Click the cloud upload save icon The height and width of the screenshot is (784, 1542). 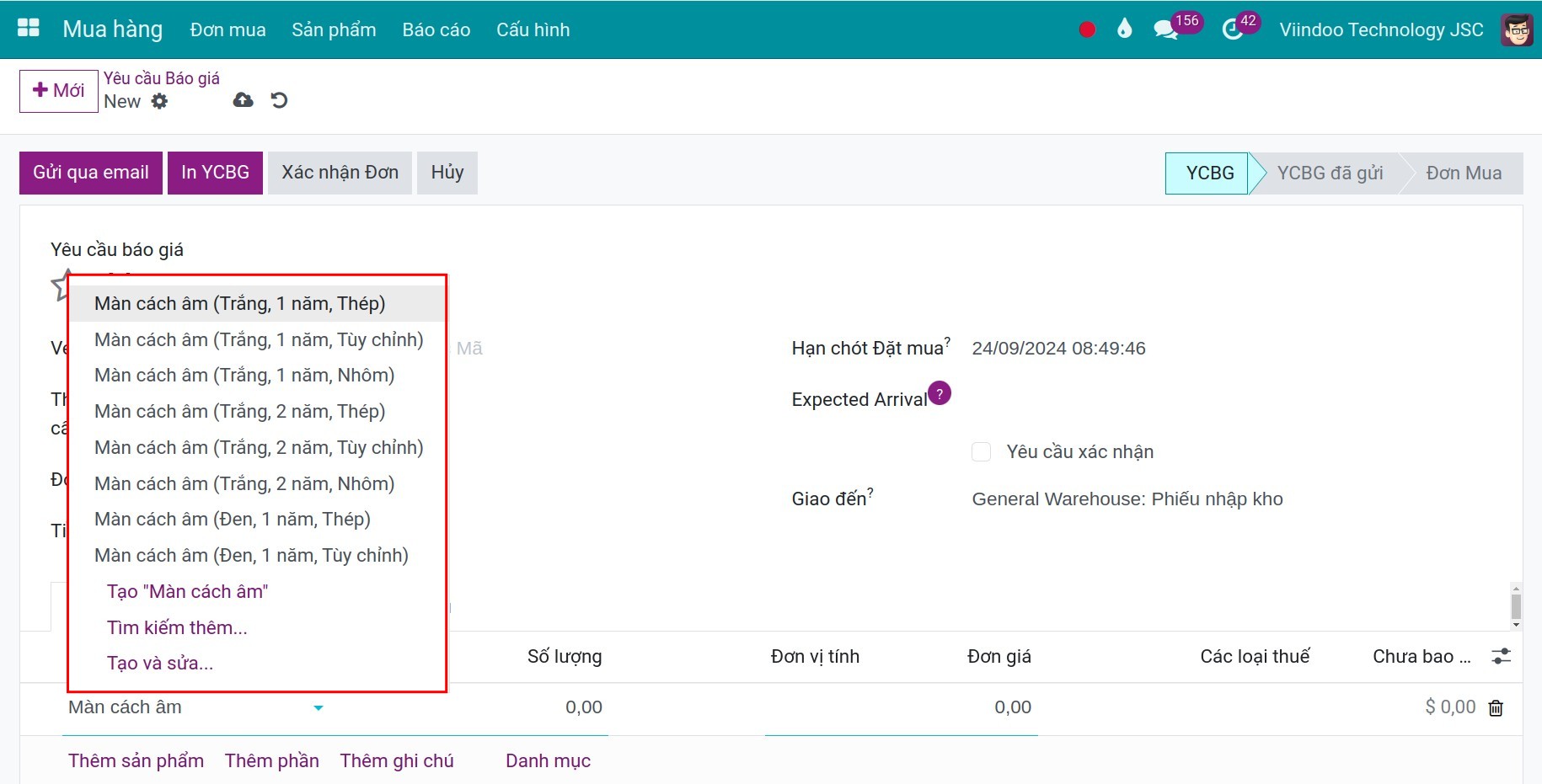[x=243, y=100]
